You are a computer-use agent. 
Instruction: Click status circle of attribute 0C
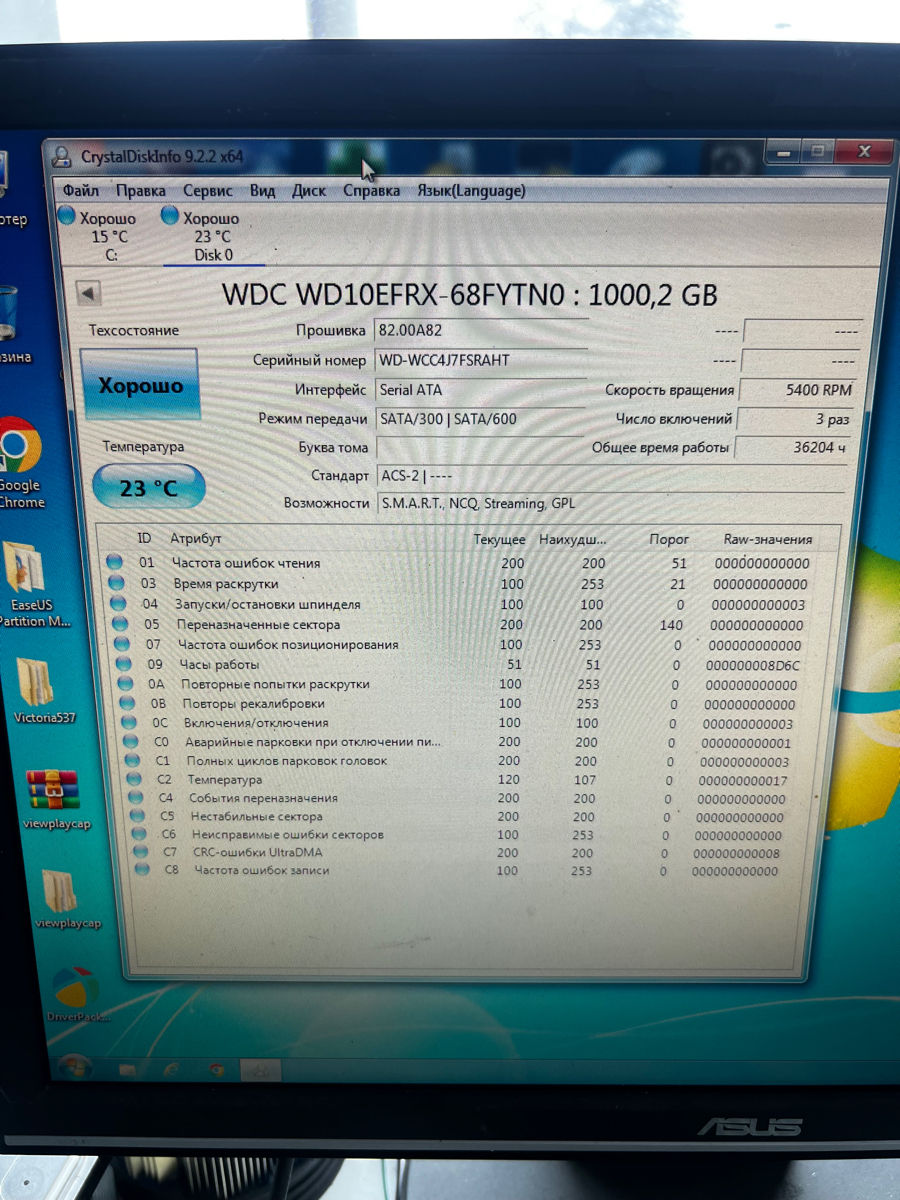click(130, 722)
